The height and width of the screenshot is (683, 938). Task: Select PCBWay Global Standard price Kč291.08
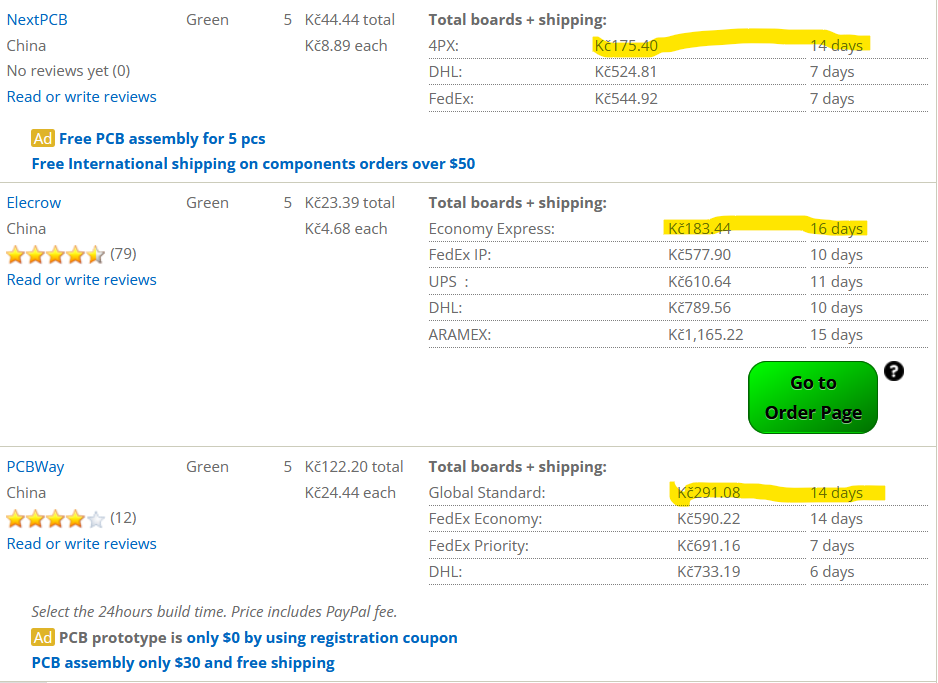click(708, 492)
